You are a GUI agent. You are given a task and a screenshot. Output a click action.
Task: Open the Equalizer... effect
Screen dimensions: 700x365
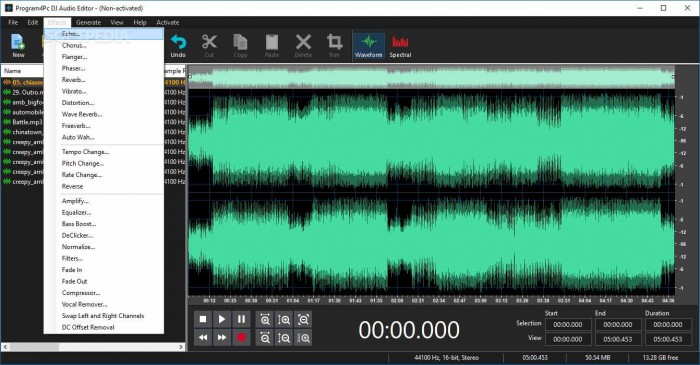coord(104,212)
